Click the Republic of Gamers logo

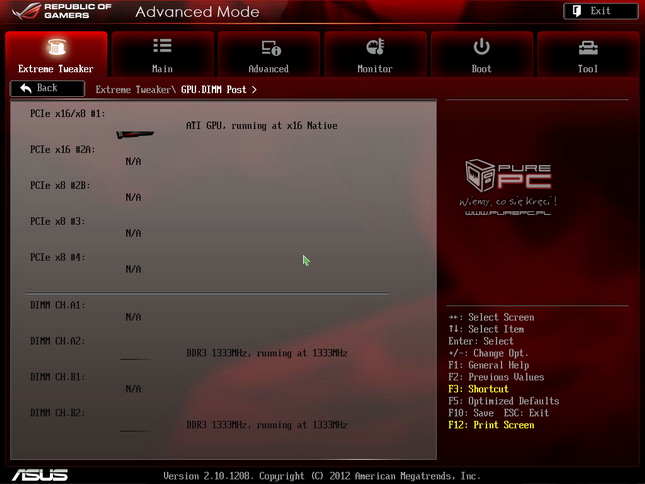[x=60, y=13]
